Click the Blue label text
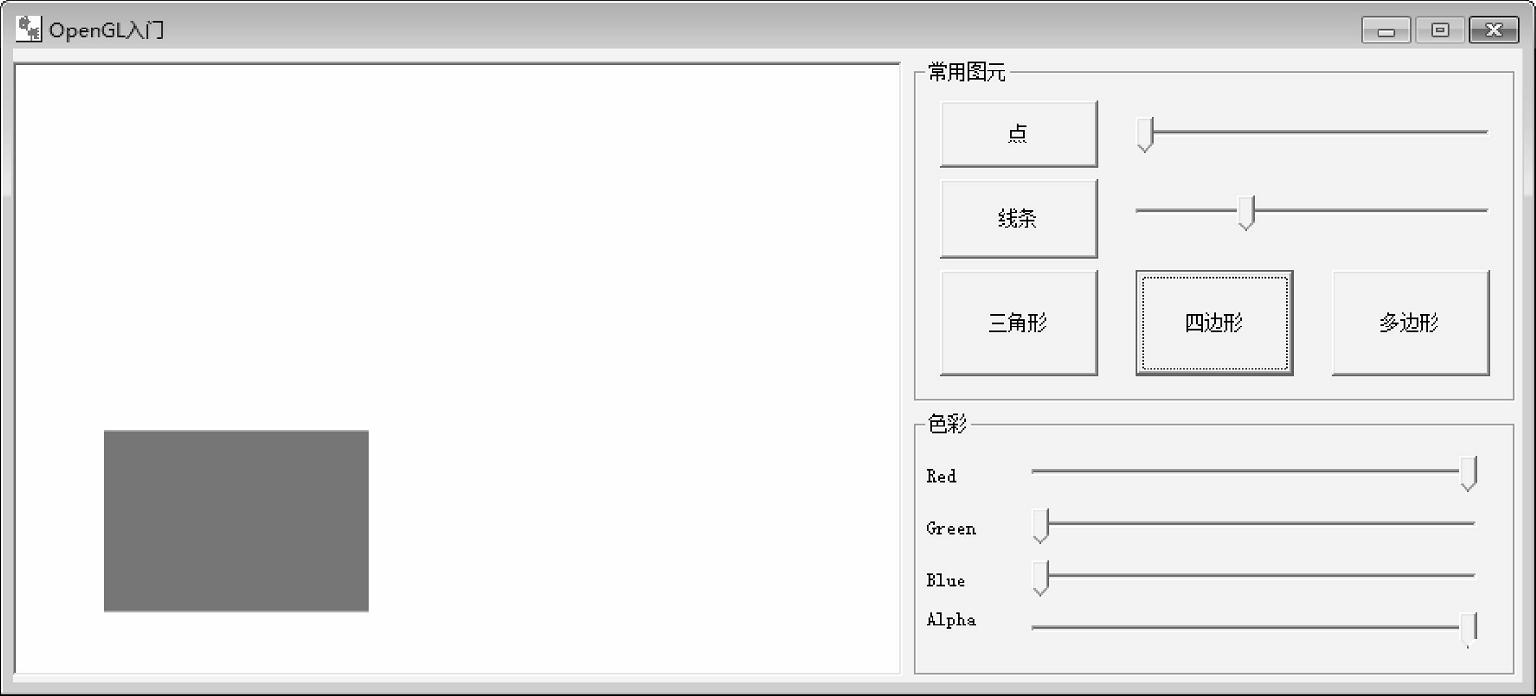The image size is (1536, 696). (946, 580)
